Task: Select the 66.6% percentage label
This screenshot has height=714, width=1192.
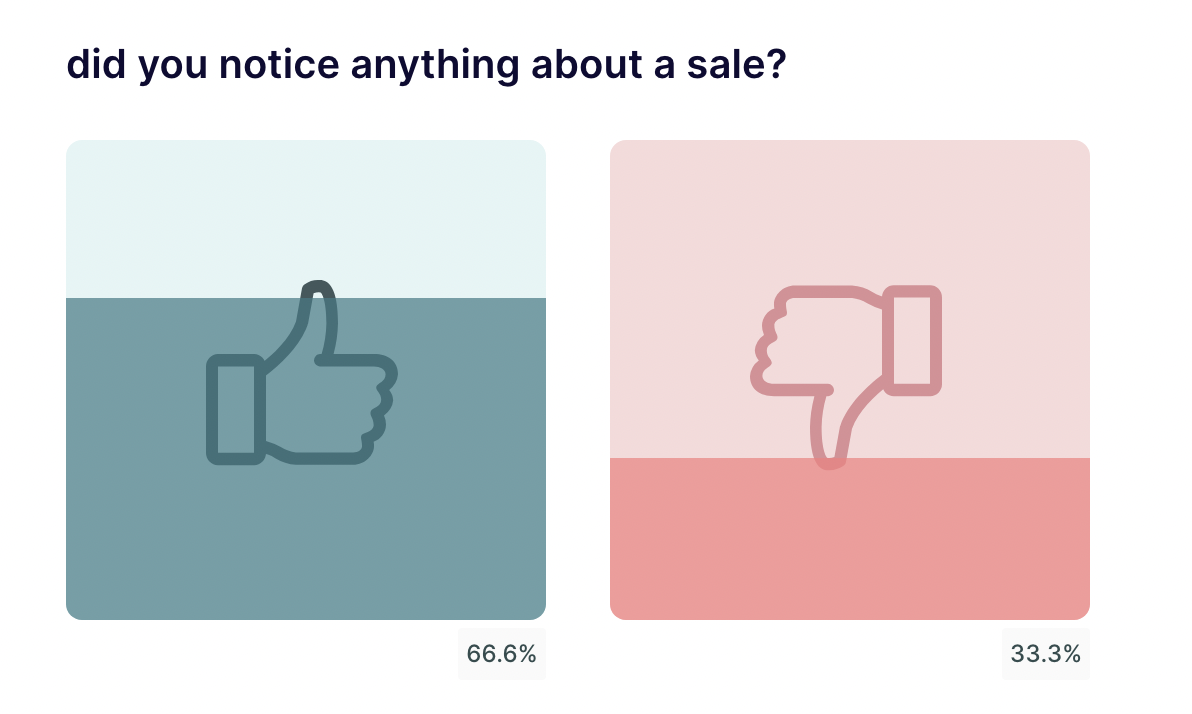Action: point(502,654)
